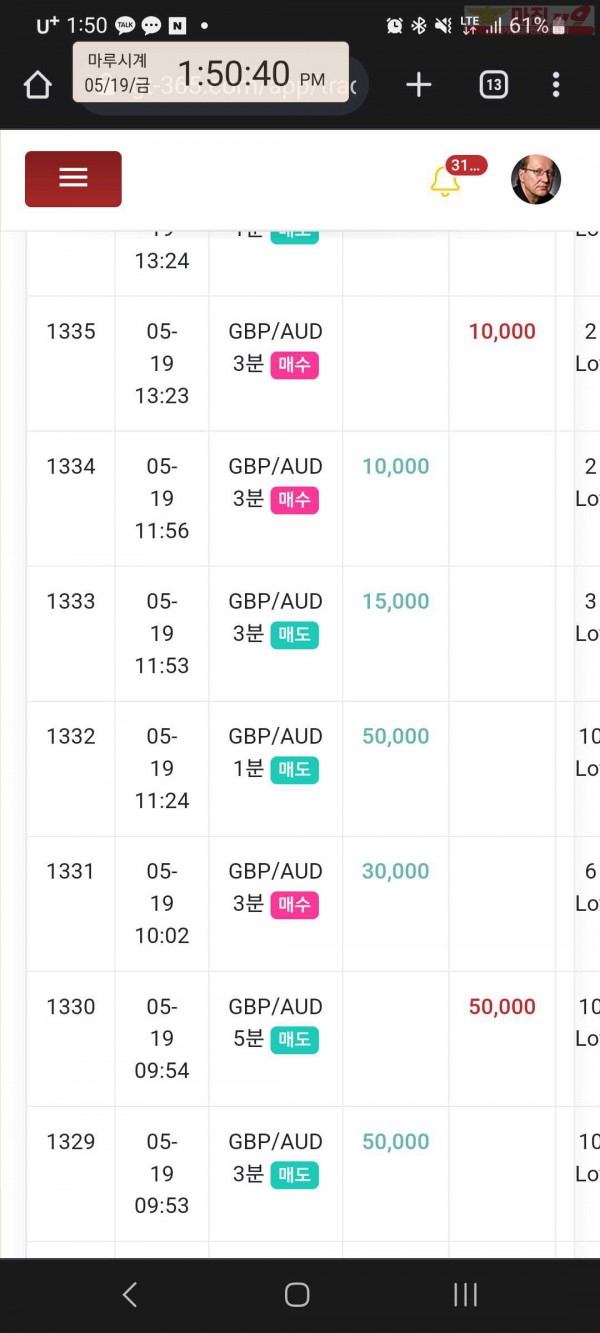Tap the 매도 badge in row 1332

294,770
